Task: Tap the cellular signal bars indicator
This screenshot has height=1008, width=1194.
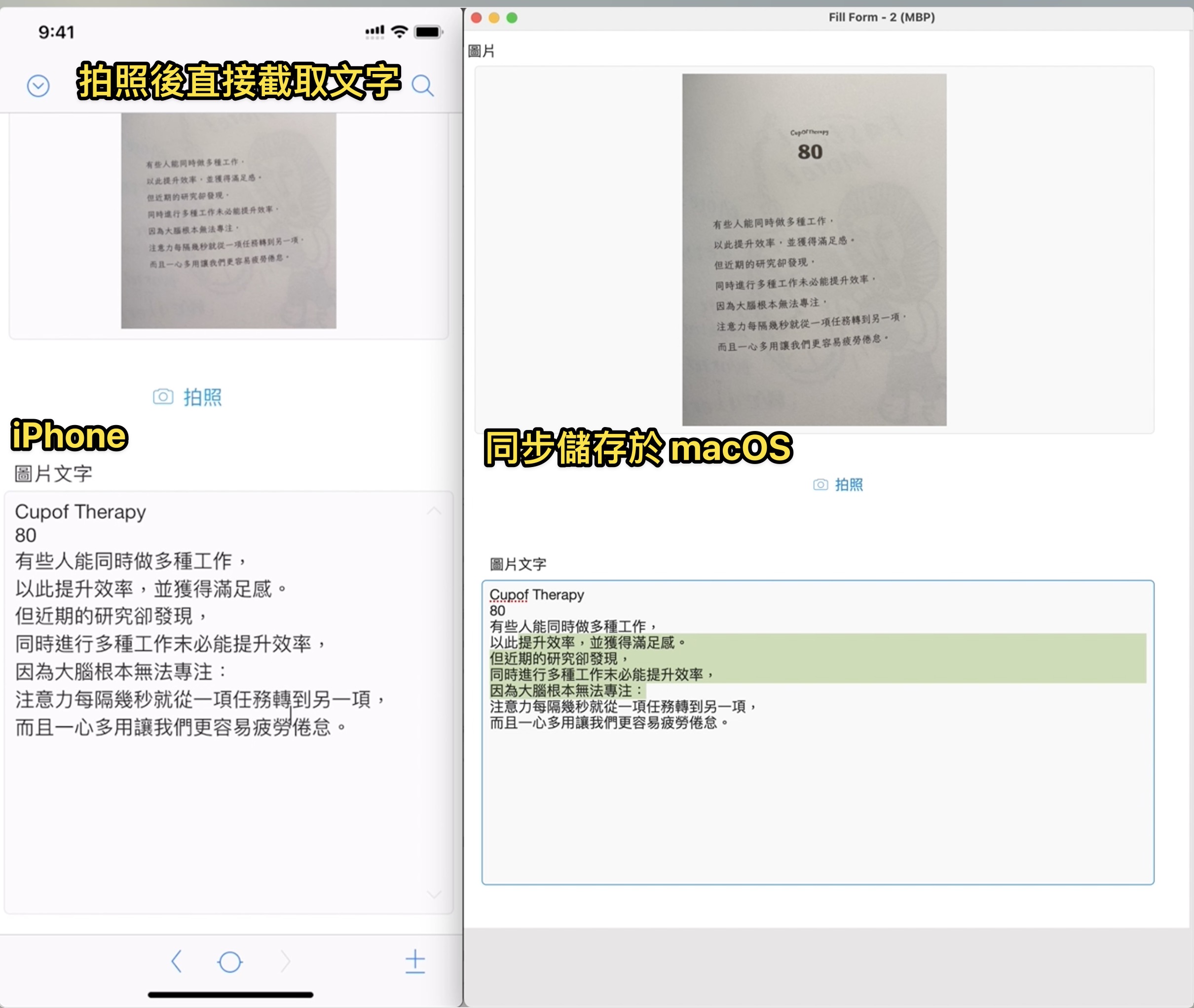Action: tap(374, 33)
